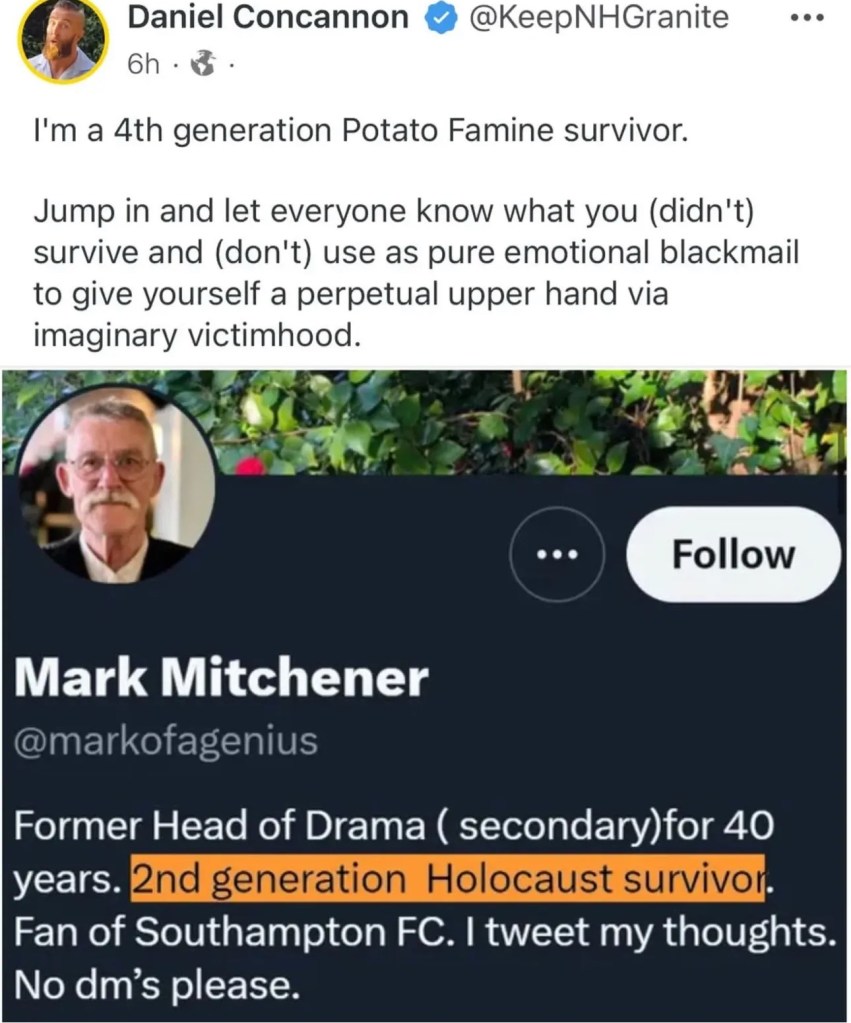Click the @markofagenius username
Screen dimensions: 851x1023
[x=166, y=741]
